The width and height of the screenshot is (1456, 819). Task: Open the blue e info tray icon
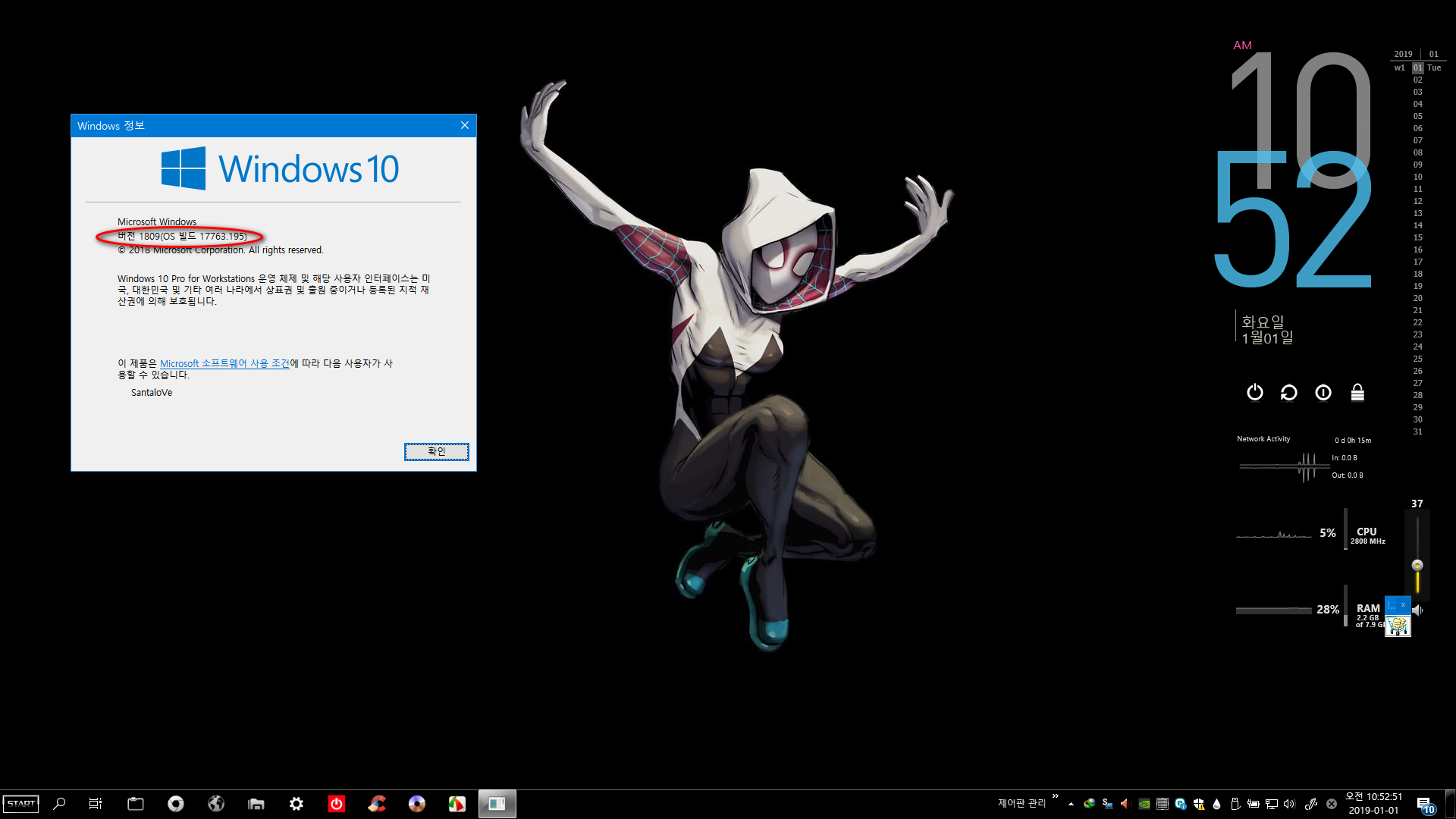click(x=1181, y=804)
